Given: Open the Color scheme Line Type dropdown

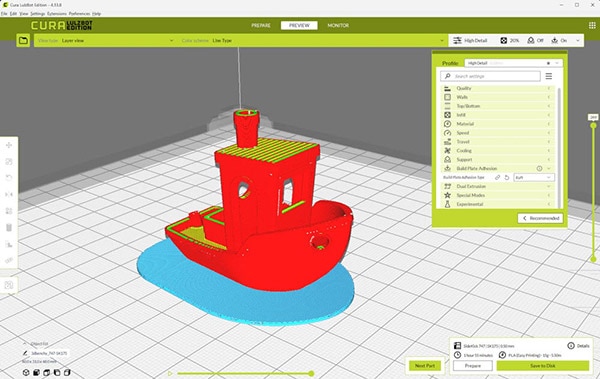Looking at the screenshot, I should (x=313, y=40).
